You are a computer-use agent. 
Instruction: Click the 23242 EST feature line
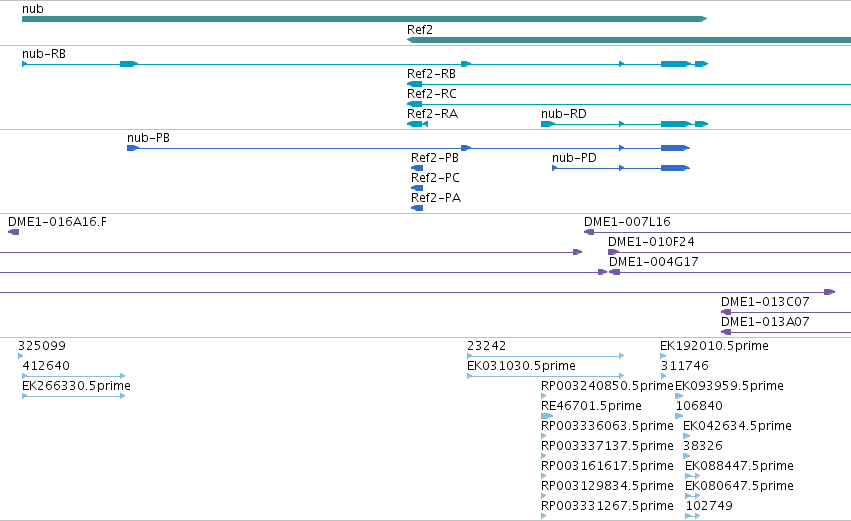(x=545, y=356)
